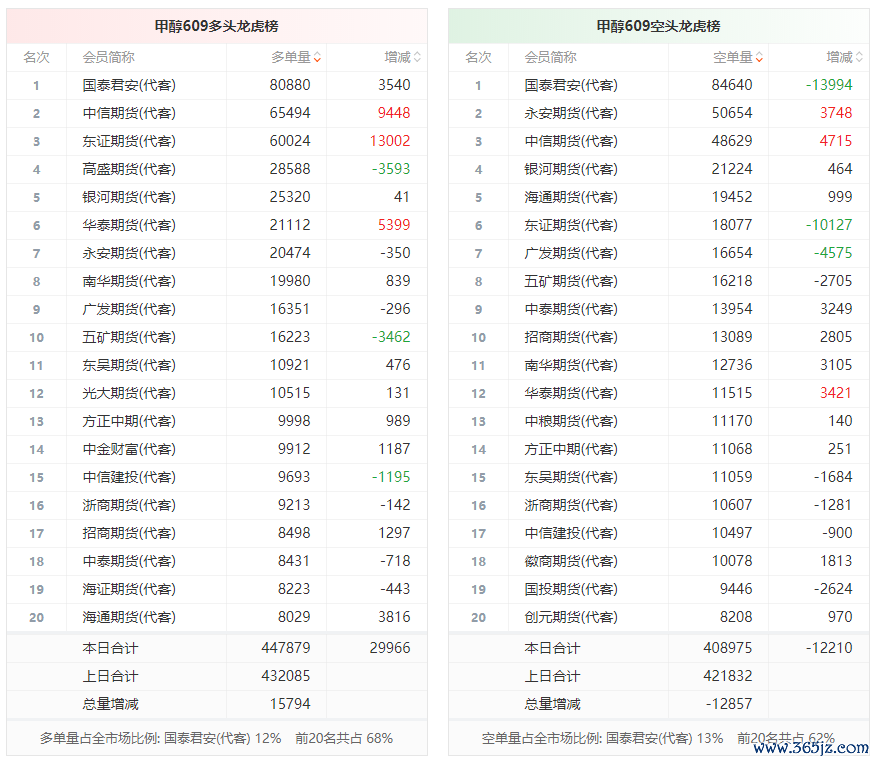Select 国泰君安(代客) in long table
The image size is (876, 763).
coord(129,85)
